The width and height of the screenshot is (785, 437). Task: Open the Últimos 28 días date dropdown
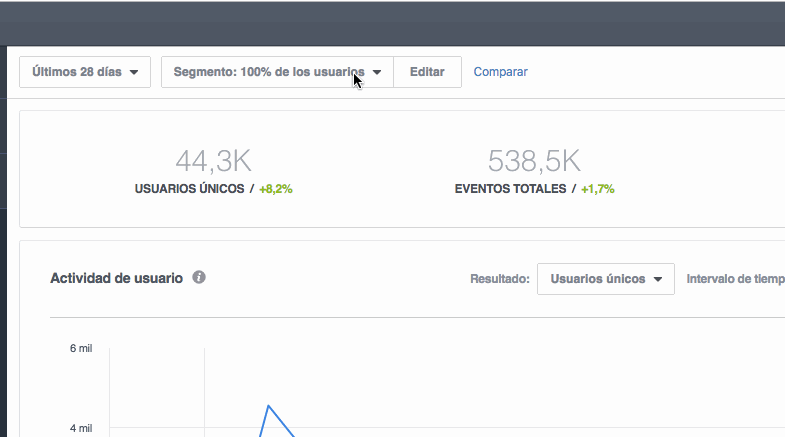[85, 72]
